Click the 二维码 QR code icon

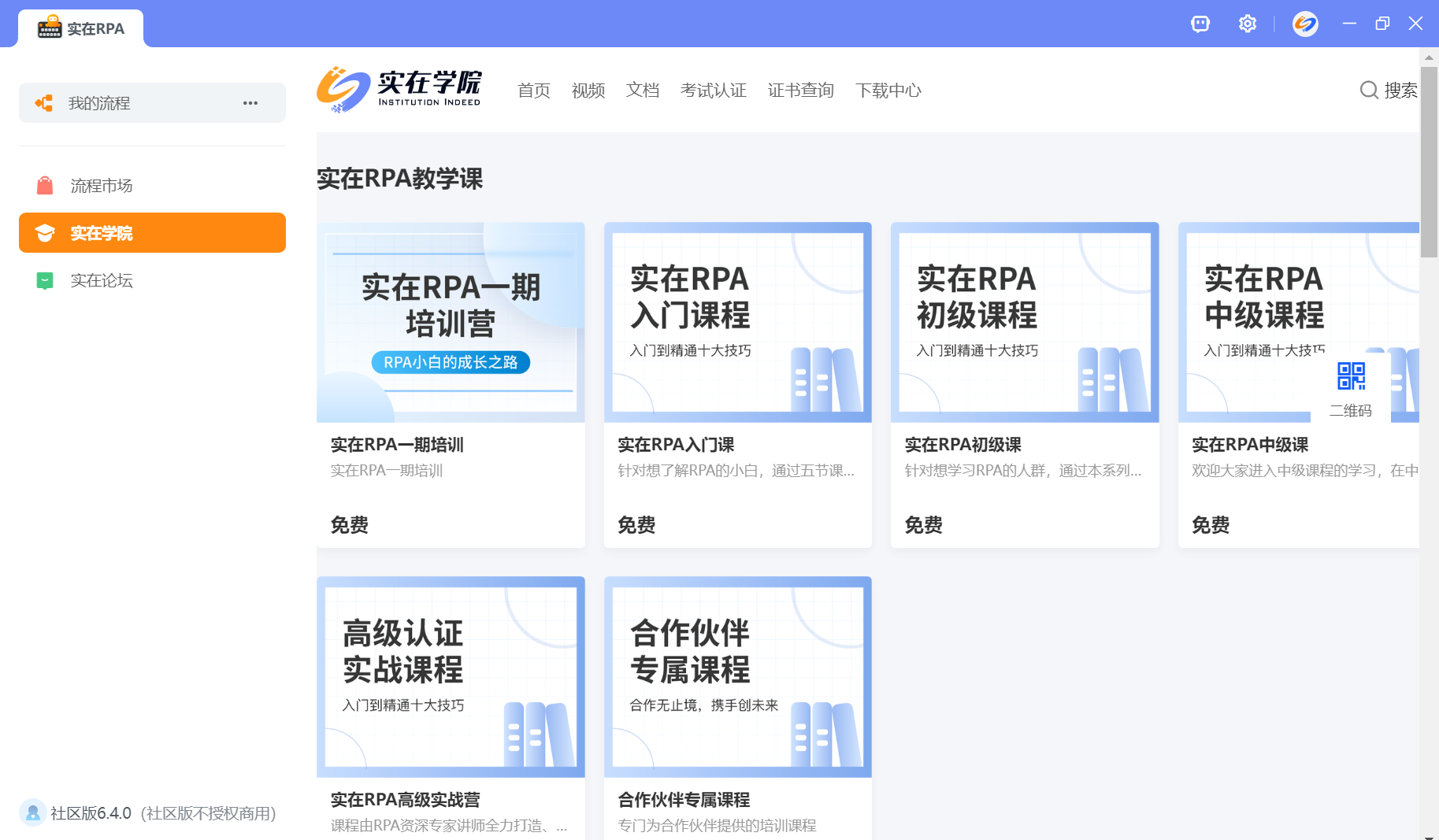[x=1351, y=376]
